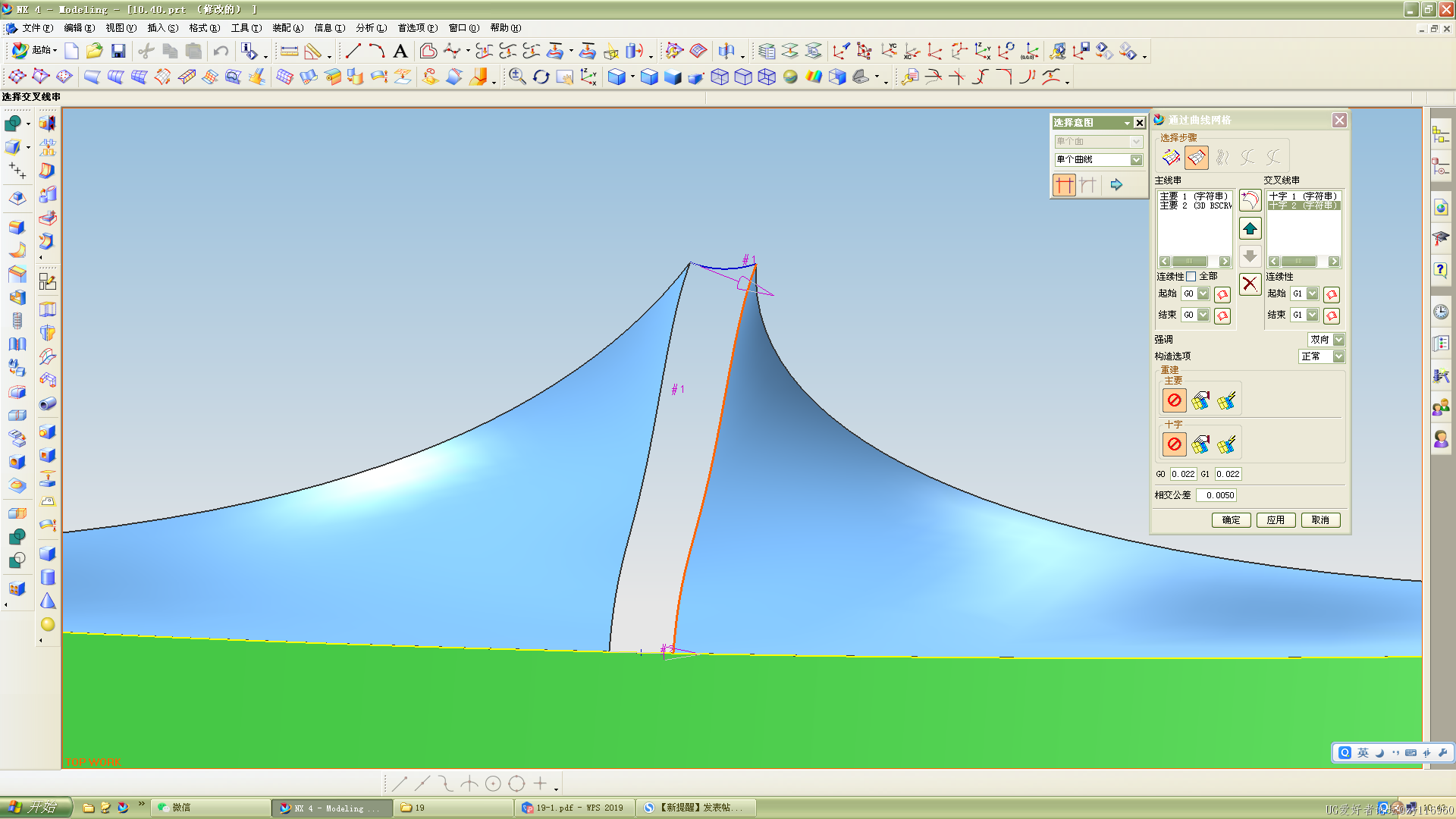Click the 应用 button
The height and width of the screenshot is (819, 1456).
click(x=1276, y=520)
